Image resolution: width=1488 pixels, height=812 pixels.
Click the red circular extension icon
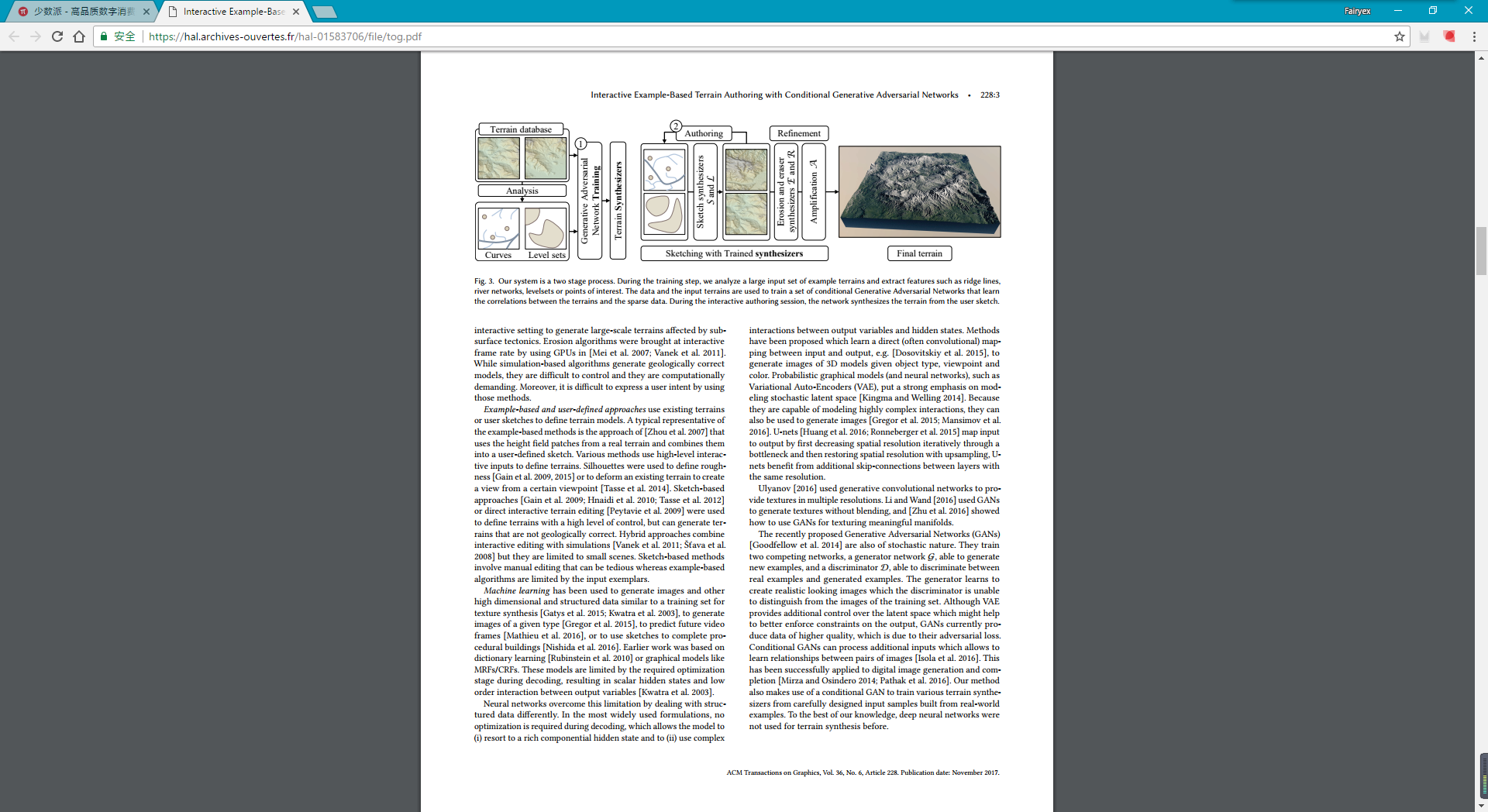(1449, 36)
